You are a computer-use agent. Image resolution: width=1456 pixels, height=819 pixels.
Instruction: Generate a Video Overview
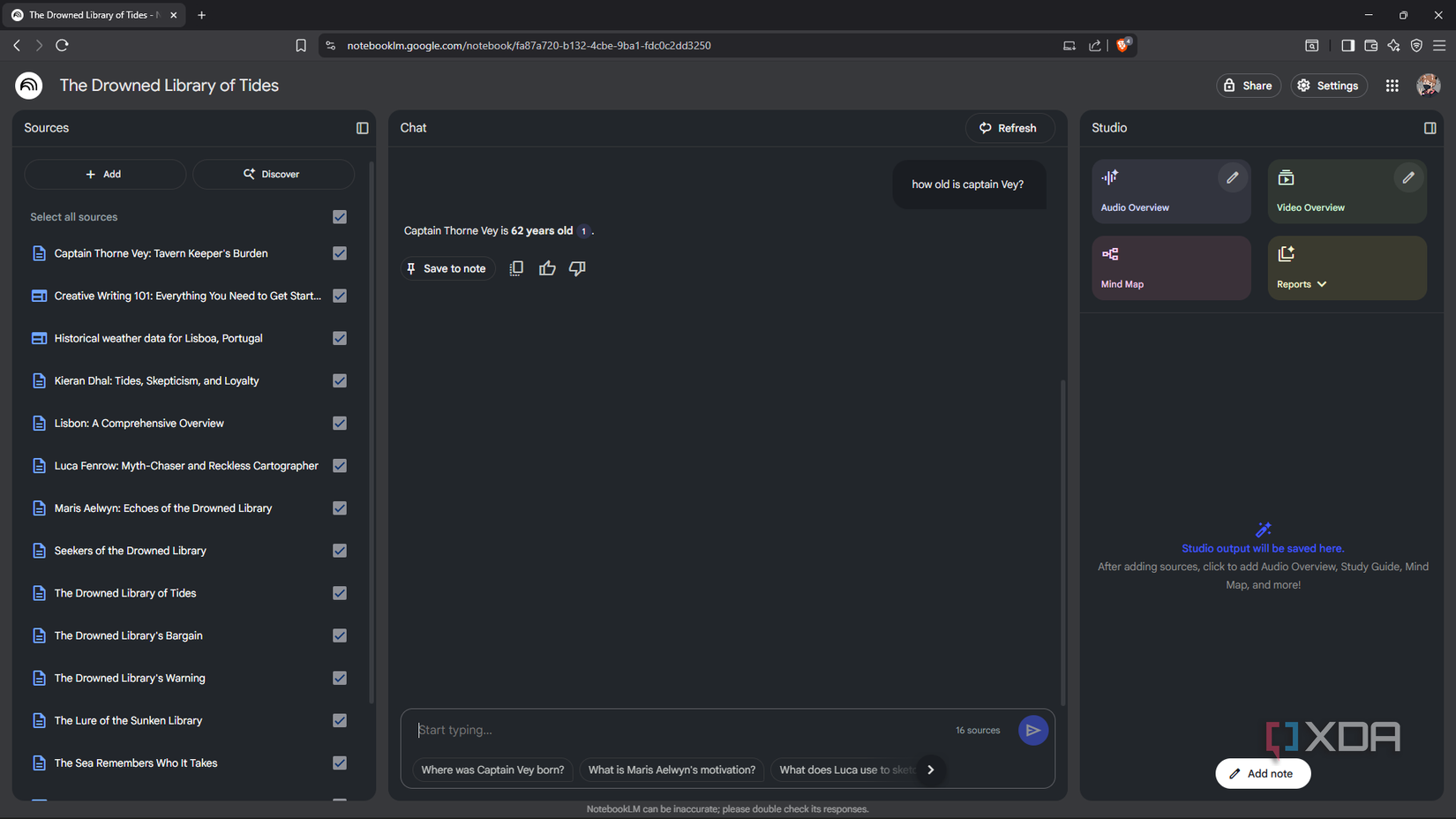(1347, 192)
